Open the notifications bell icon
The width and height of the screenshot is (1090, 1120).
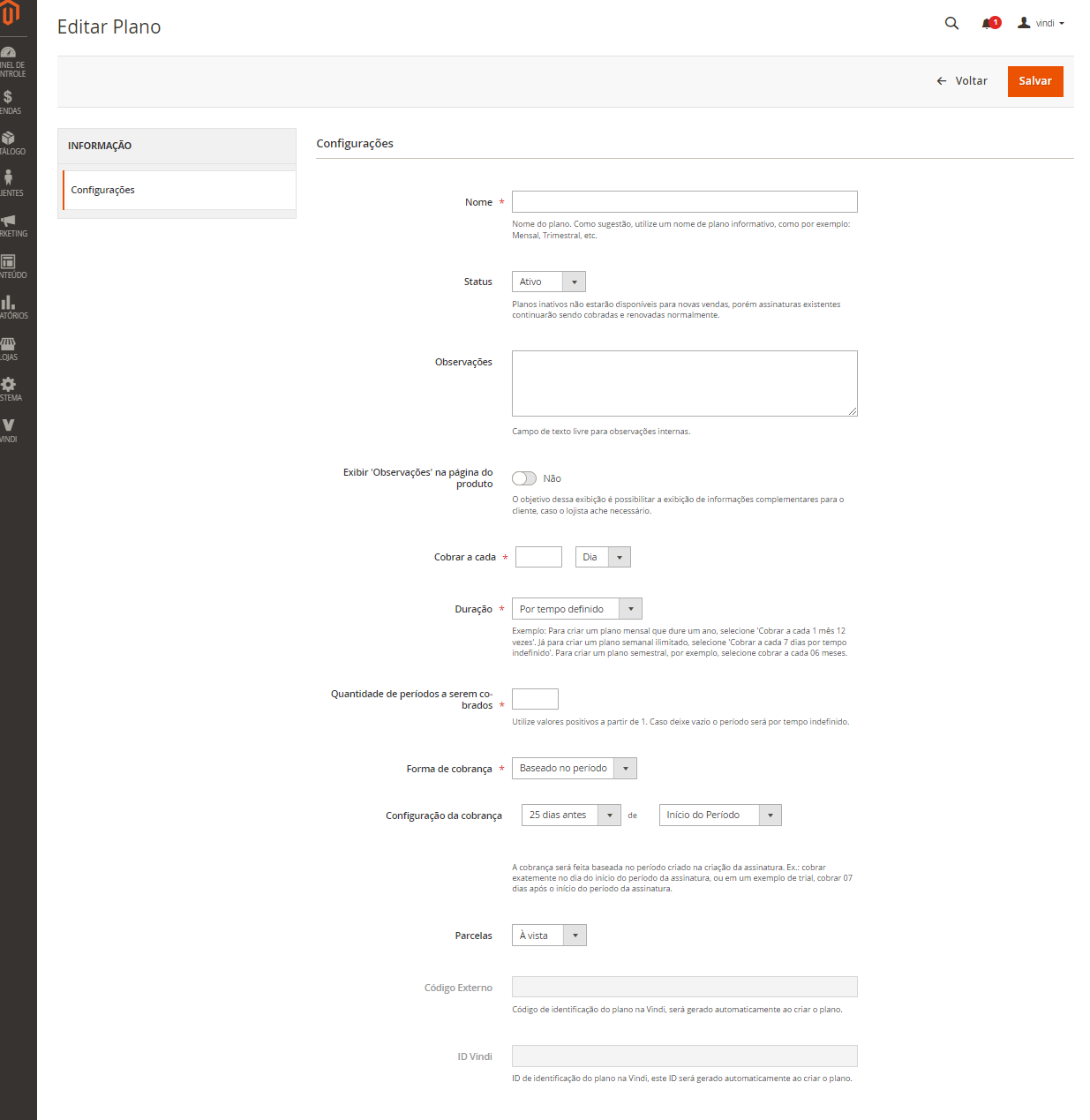coord(989,24)
